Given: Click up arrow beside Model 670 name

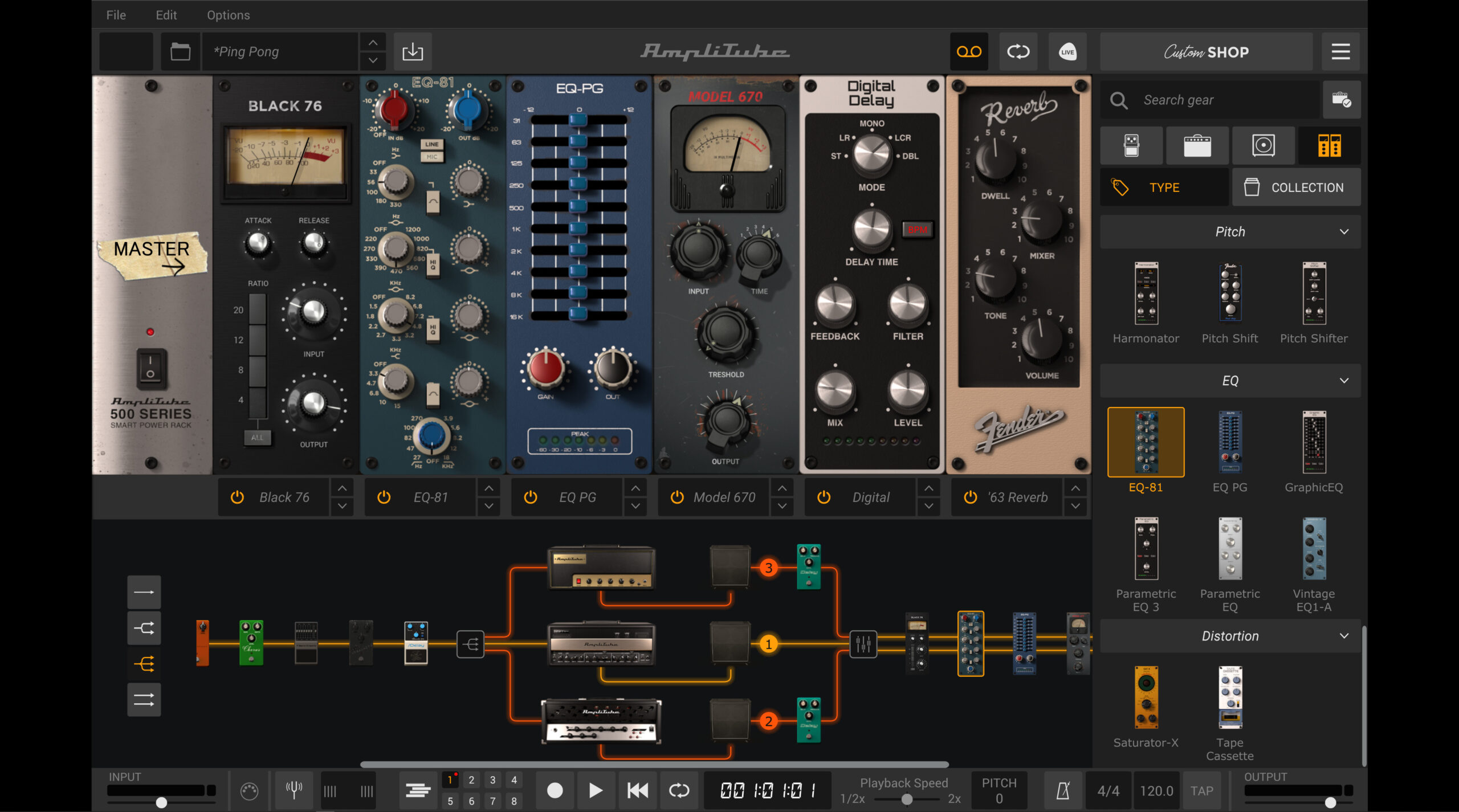Looking at the screenshot, I should pyautogui.click(x=783, y=488).
